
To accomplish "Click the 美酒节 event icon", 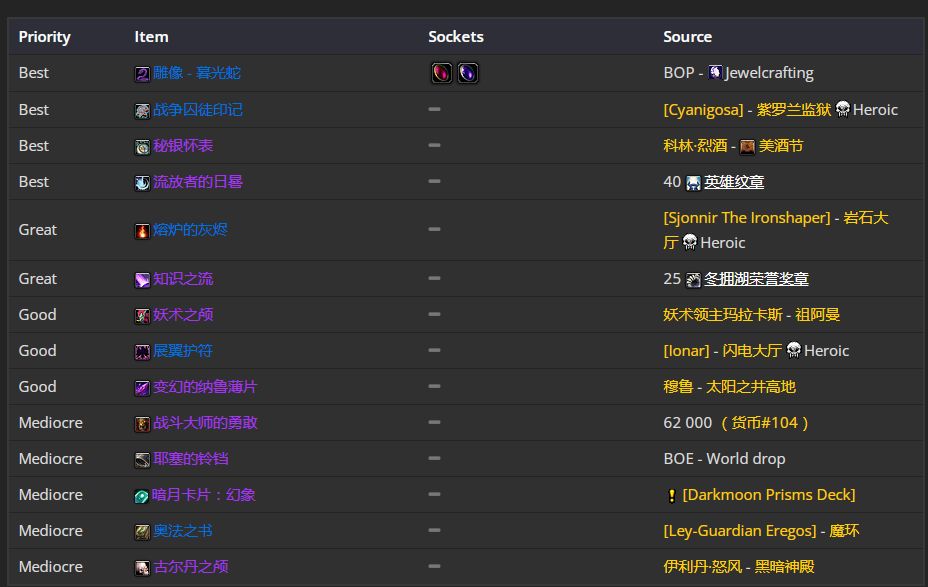I will point(747,147).
